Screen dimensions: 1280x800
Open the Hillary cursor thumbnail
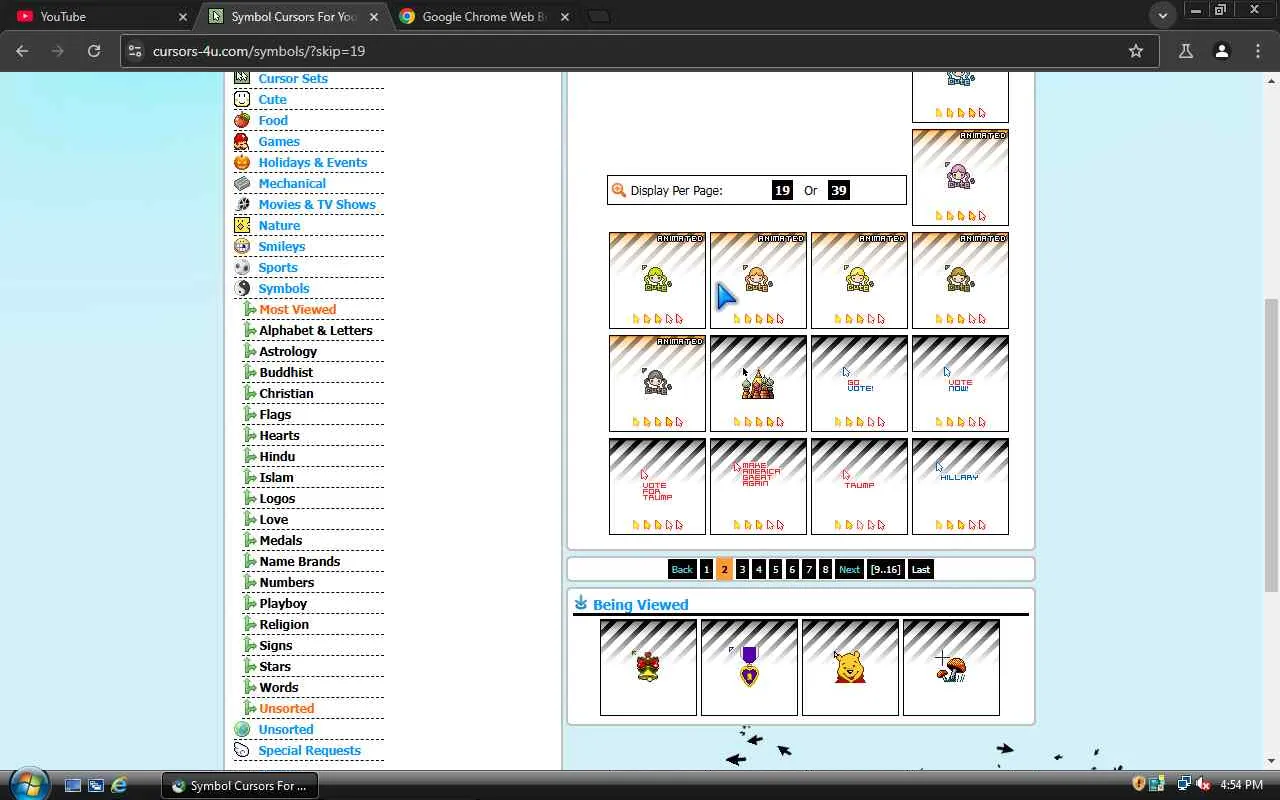point(960,486)
